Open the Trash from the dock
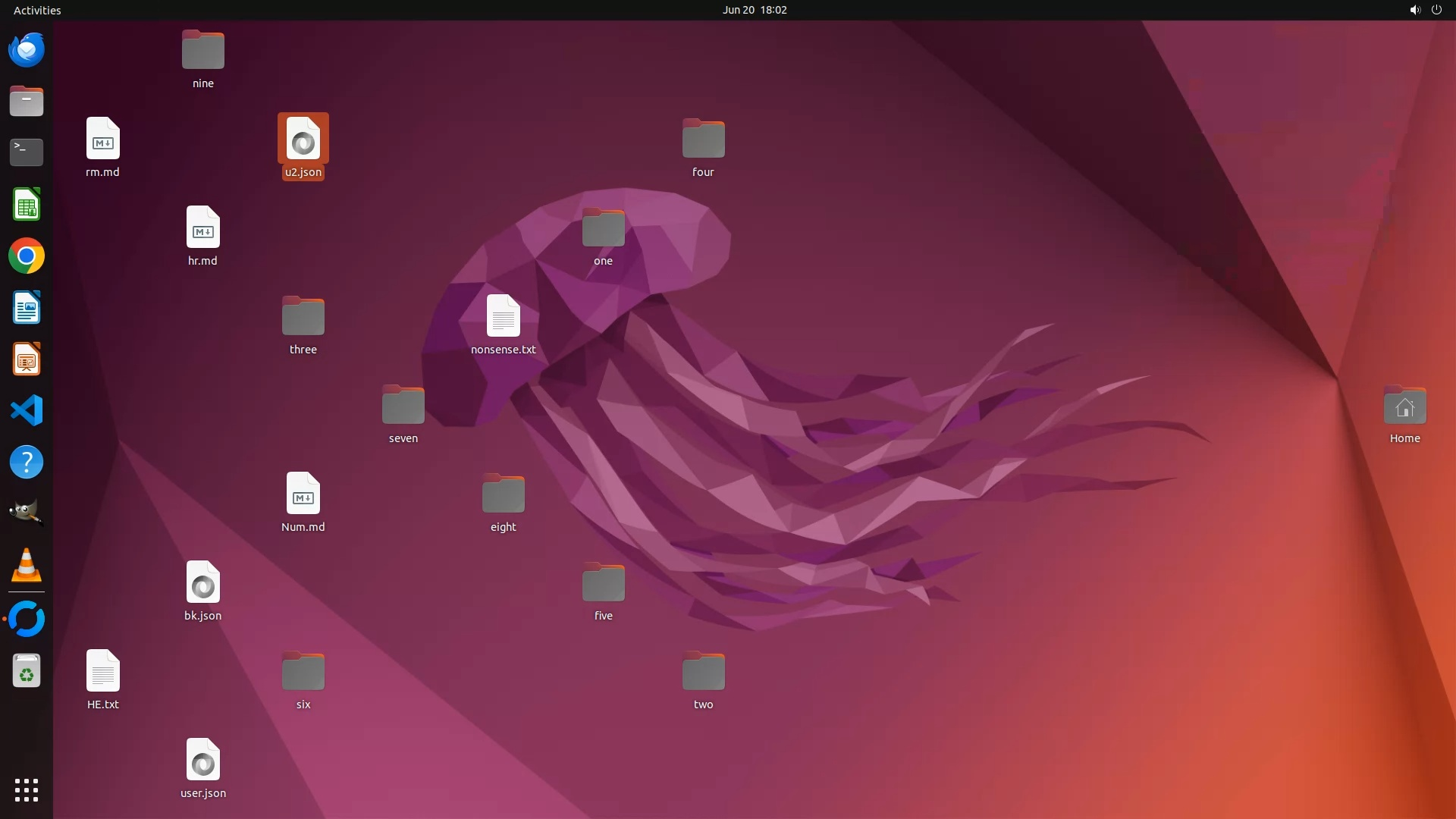 pos(27,671)
